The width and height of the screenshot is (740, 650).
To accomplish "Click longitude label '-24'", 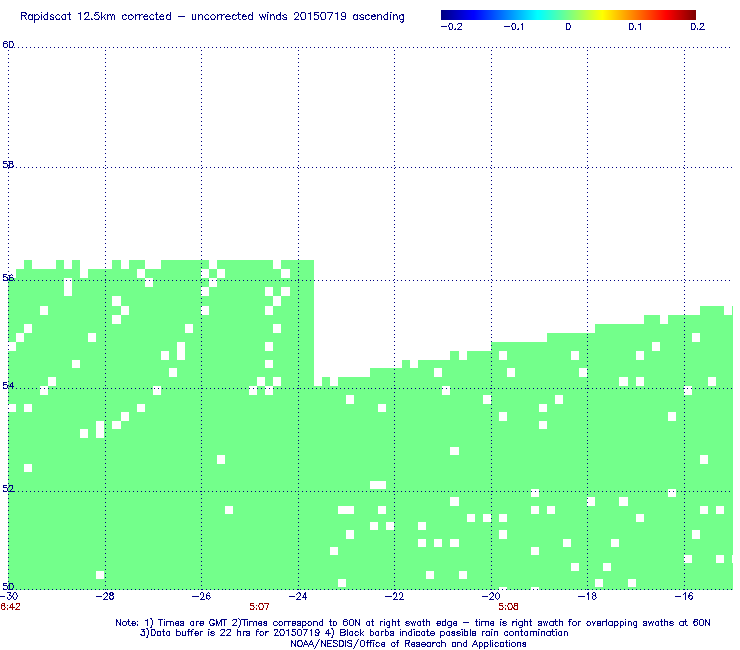I will click(x=298, y=597).
